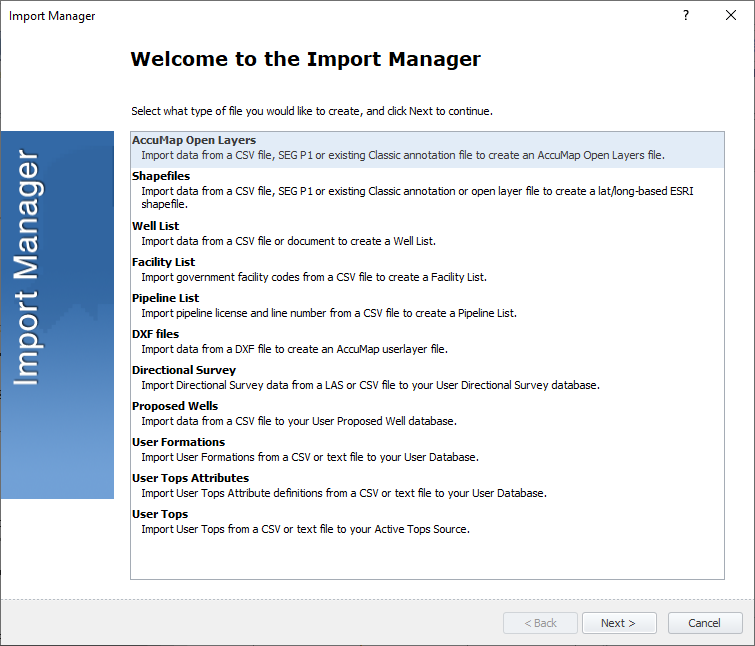Pick Proposed Wells in the list
This screenshot has height=646, width=755.
(x=175, y=406)
